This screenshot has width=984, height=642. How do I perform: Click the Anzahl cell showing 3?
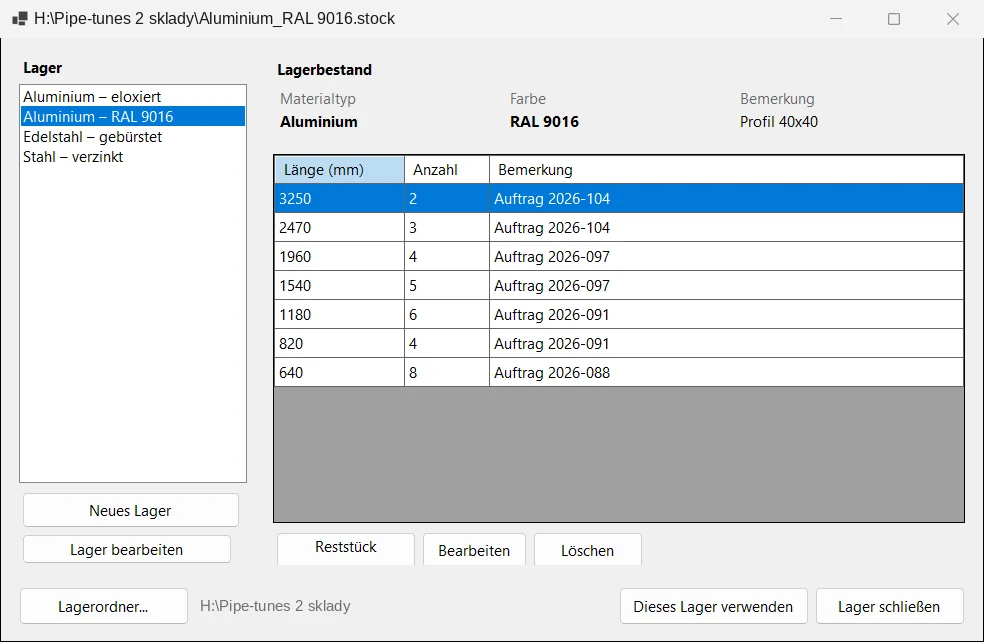pyautogui.click(x=447, y=227)
